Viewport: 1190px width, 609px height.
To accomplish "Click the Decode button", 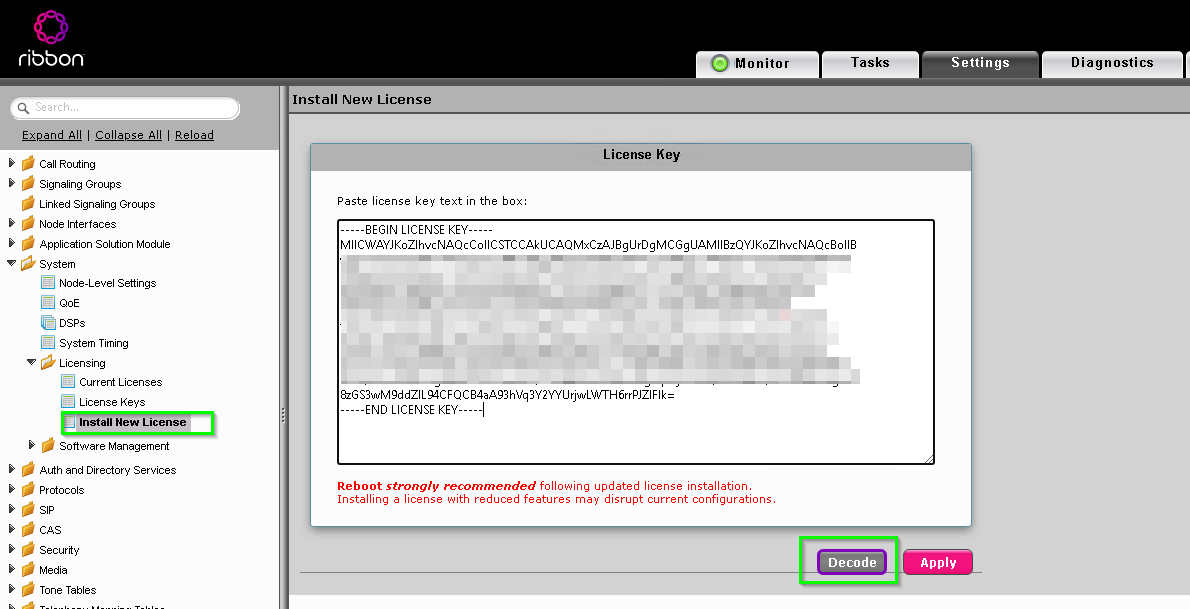I will [850, 562].
